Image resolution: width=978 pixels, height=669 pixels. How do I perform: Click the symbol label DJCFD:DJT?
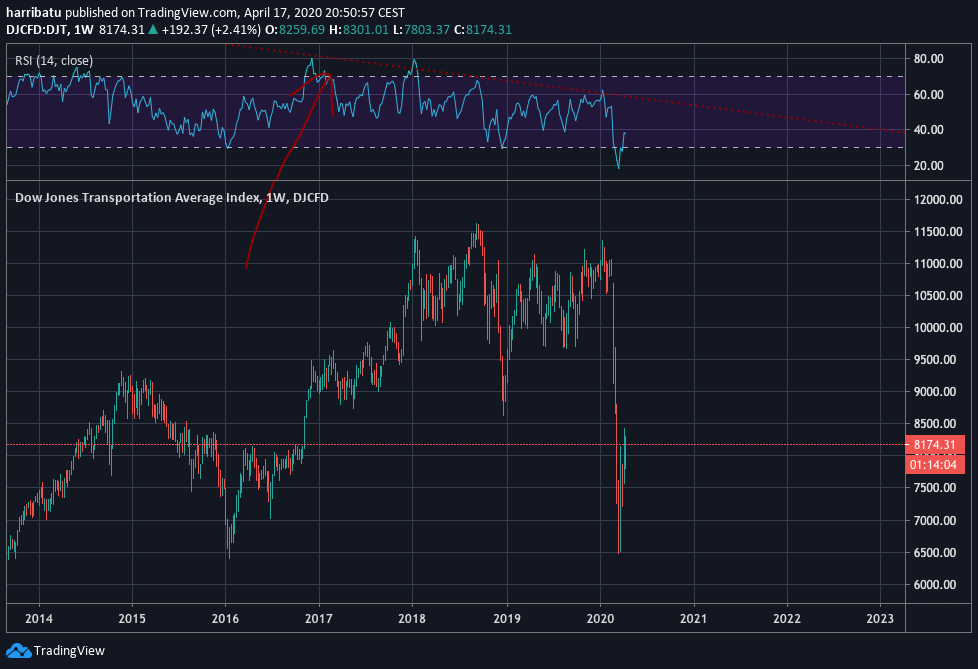click(x=36, y=29)
